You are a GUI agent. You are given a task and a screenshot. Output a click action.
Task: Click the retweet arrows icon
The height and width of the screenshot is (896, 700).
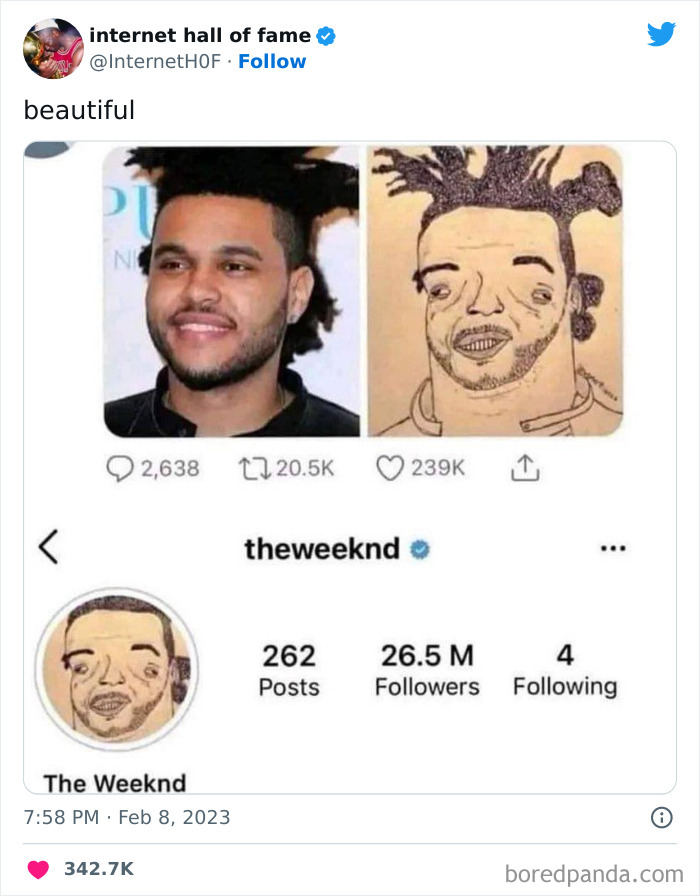pos(254,469)
